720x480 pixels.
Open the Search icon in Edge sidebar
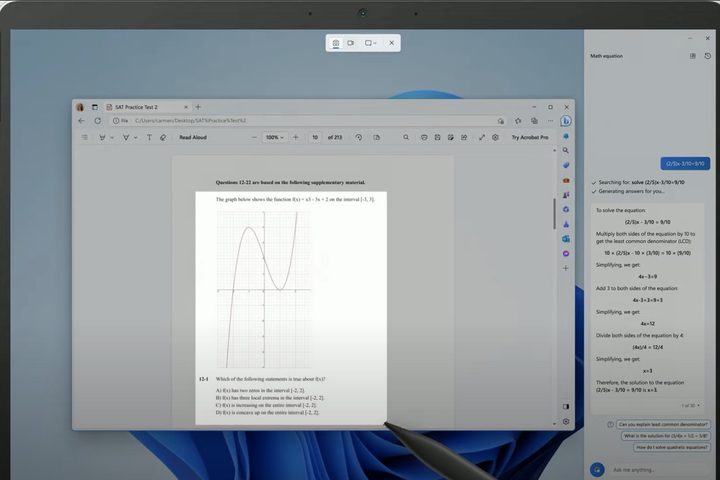pyautogui.click(x=566, y=151)
